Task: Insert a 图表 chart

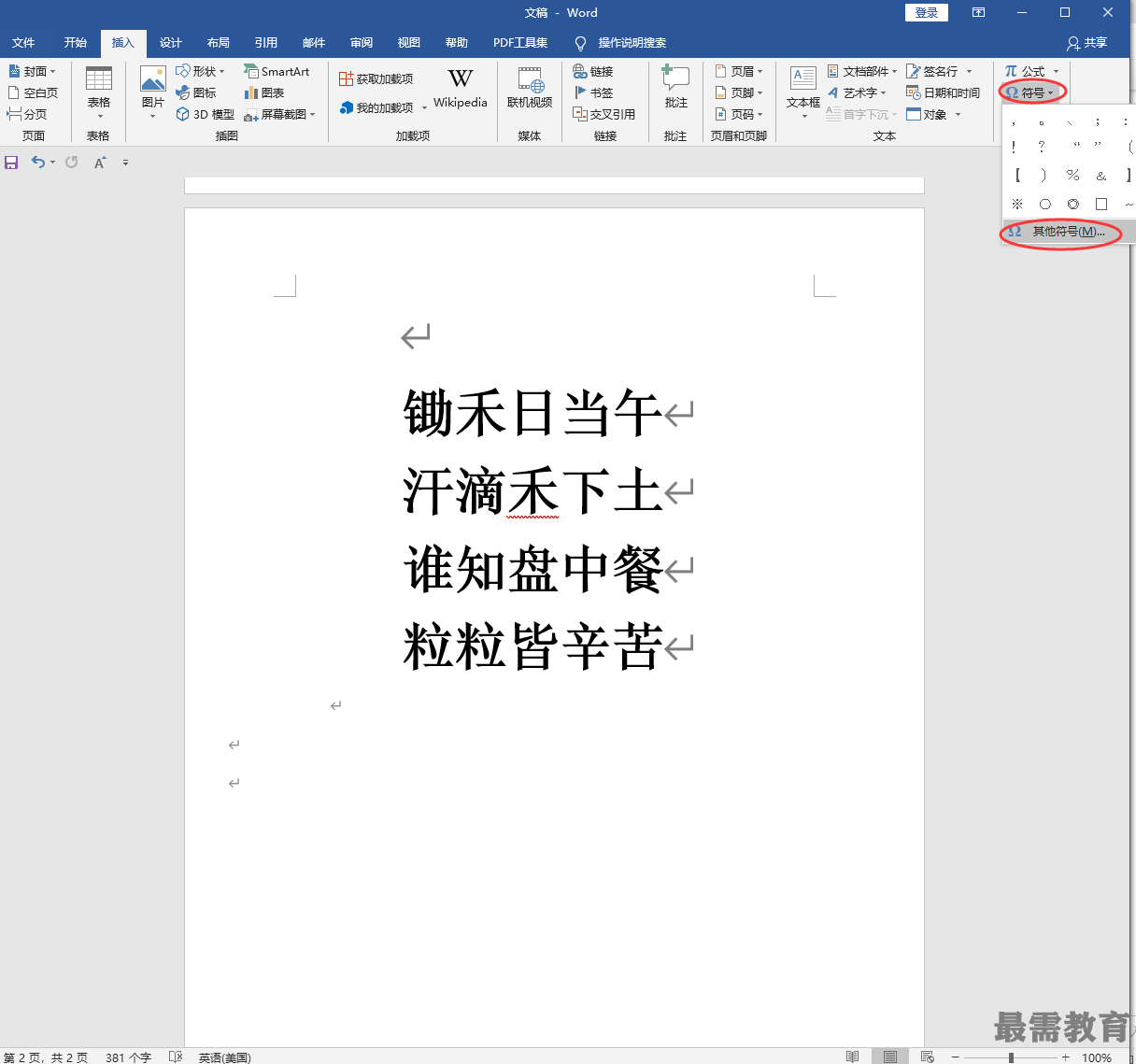Action: [264, 92]
